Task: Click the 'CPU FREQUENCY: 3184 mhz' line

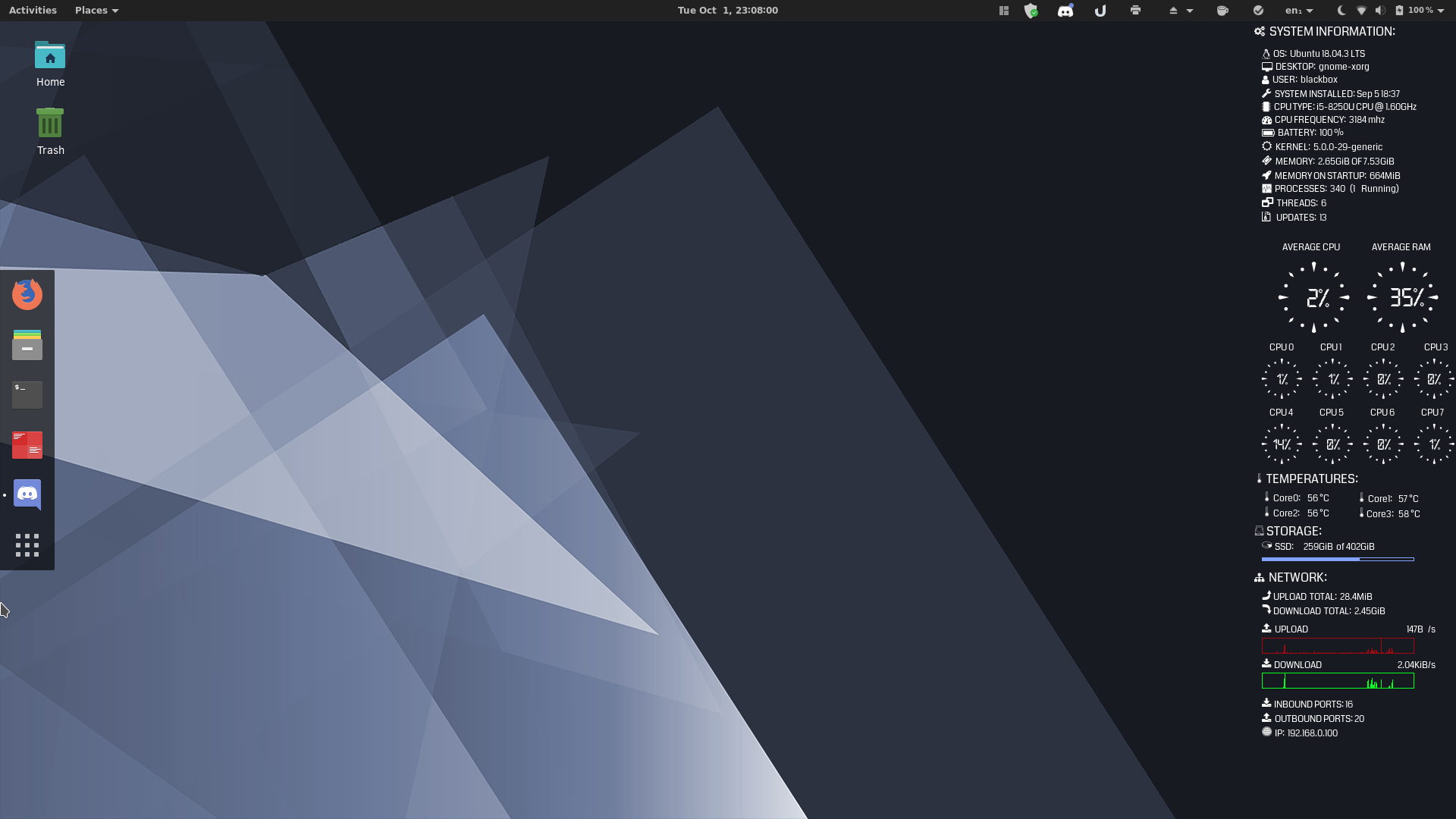Action: 1323,120
